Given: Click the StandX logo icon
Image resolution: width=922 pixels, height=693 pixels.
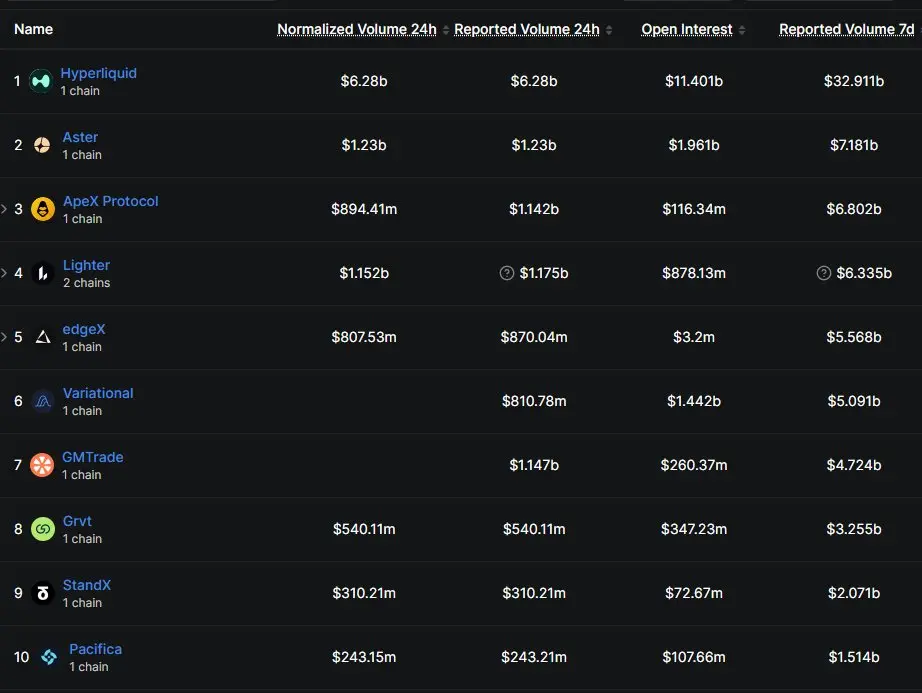Looking at the screenshot, I should [43, 593].
